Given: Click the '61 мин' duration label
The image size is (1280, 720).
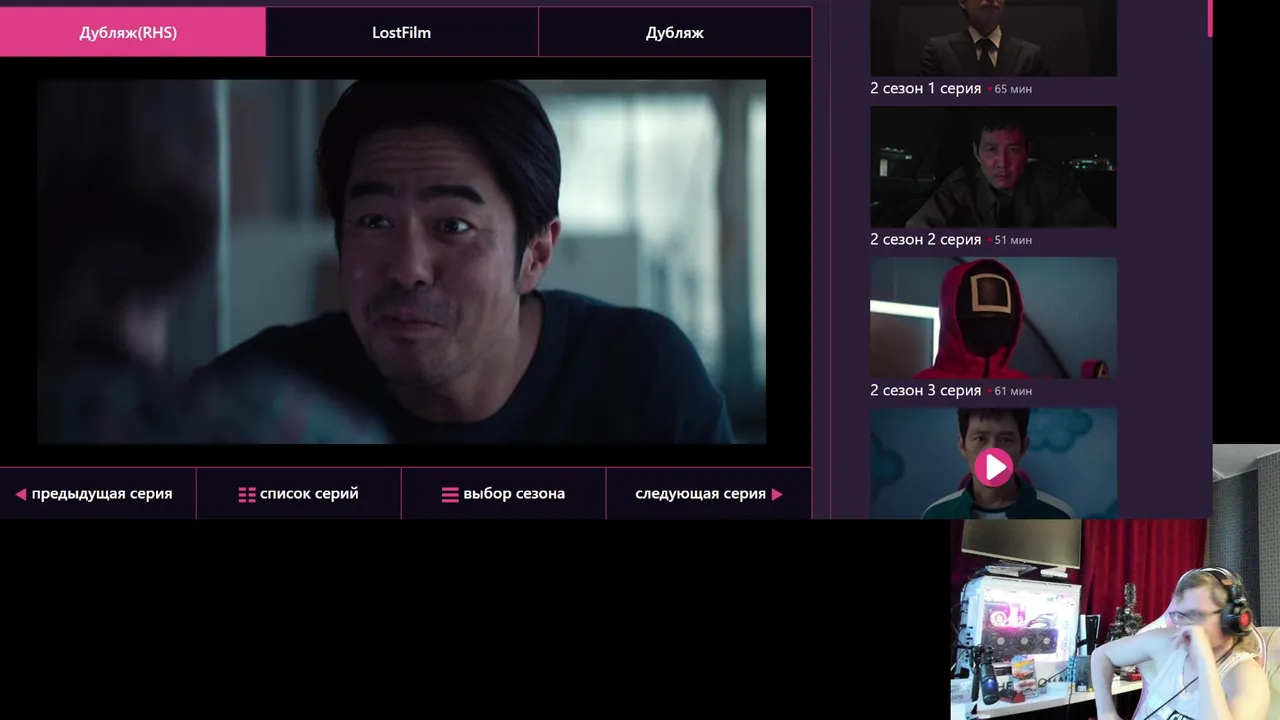Looking at the screenshot, I should coord(1013,391).
